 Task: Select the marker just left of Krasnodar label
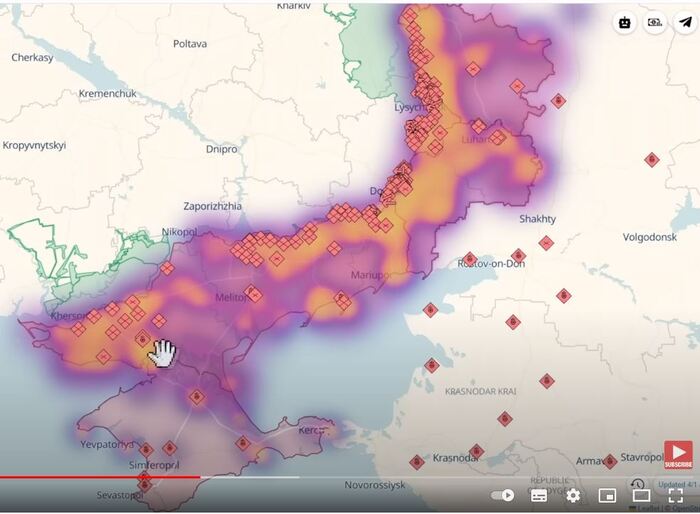(x=417, y=462)
